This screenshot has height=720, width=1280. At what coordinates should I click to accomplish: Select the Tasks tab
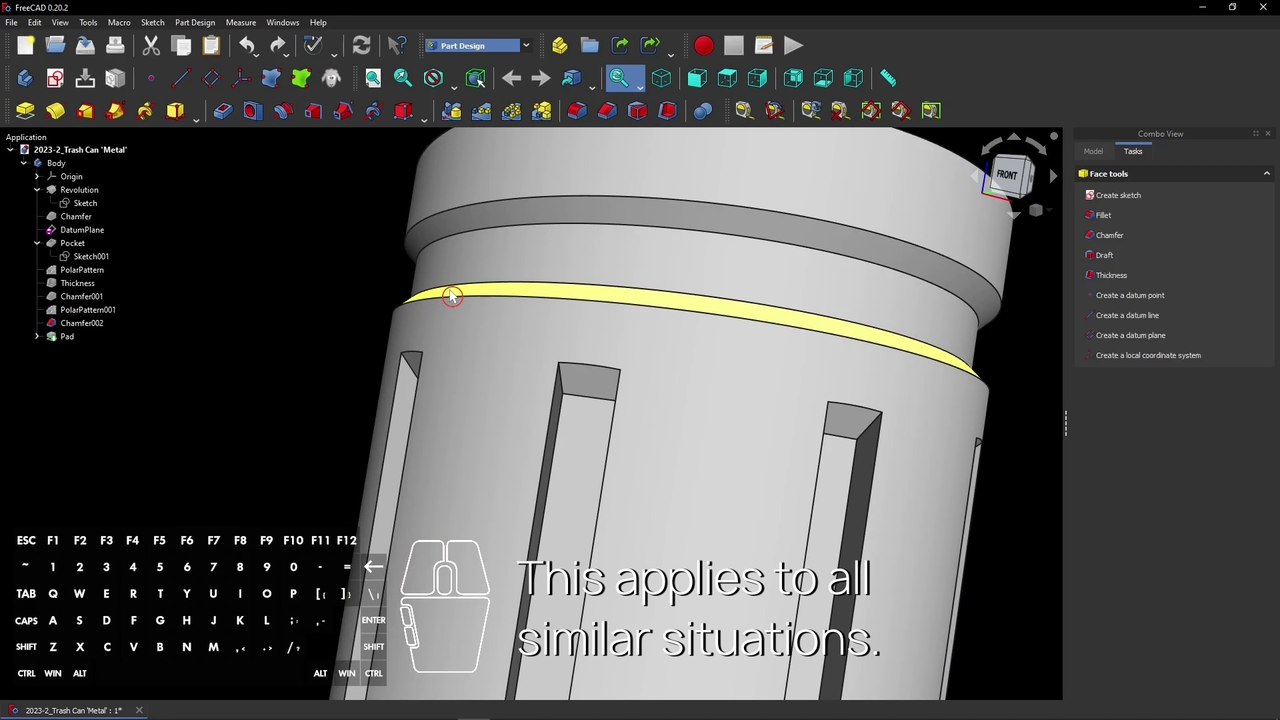coord(1132,151)
